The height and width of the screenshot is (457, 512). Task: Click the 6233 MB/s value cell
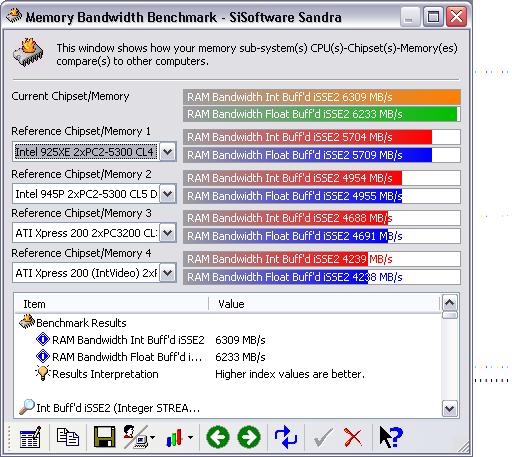click(x=240, y=357)
